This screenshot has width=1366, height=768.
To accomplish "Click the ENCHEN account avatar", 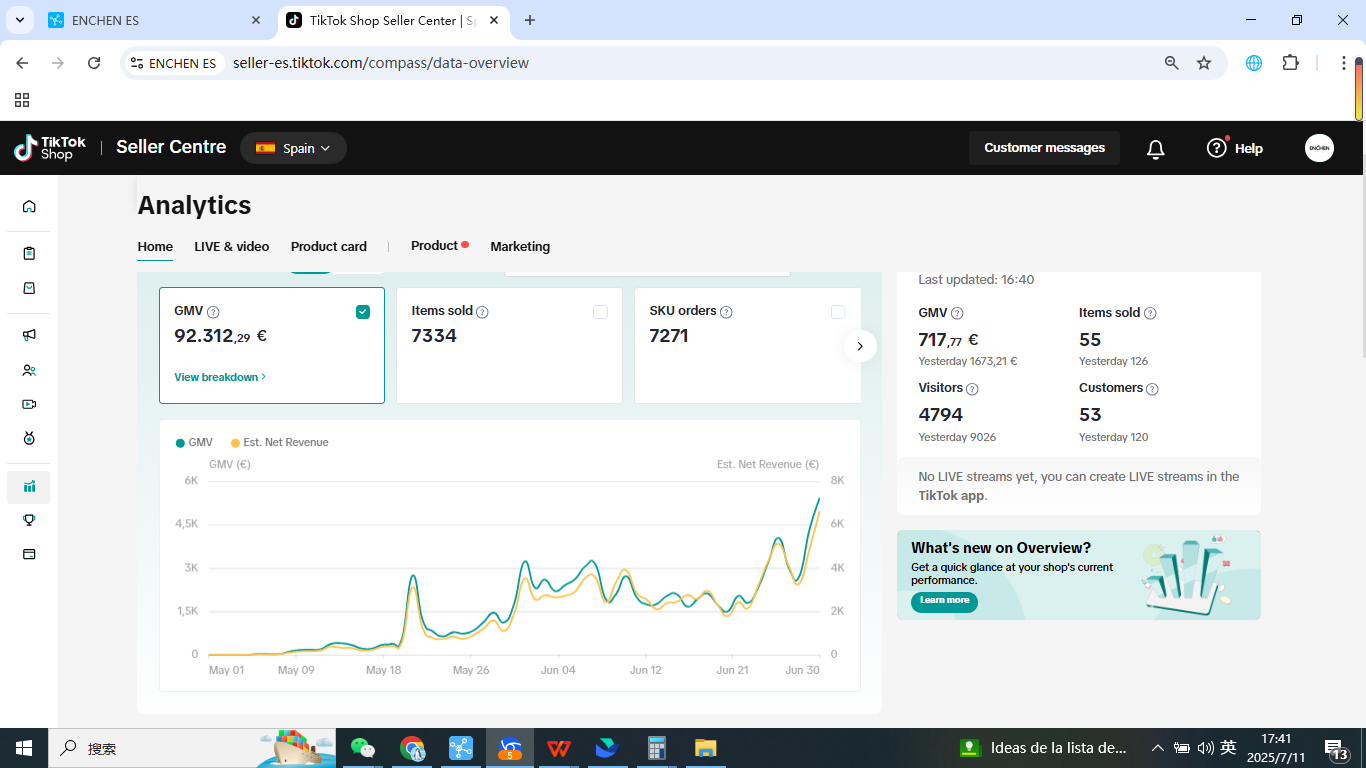I will [1319, 148].
